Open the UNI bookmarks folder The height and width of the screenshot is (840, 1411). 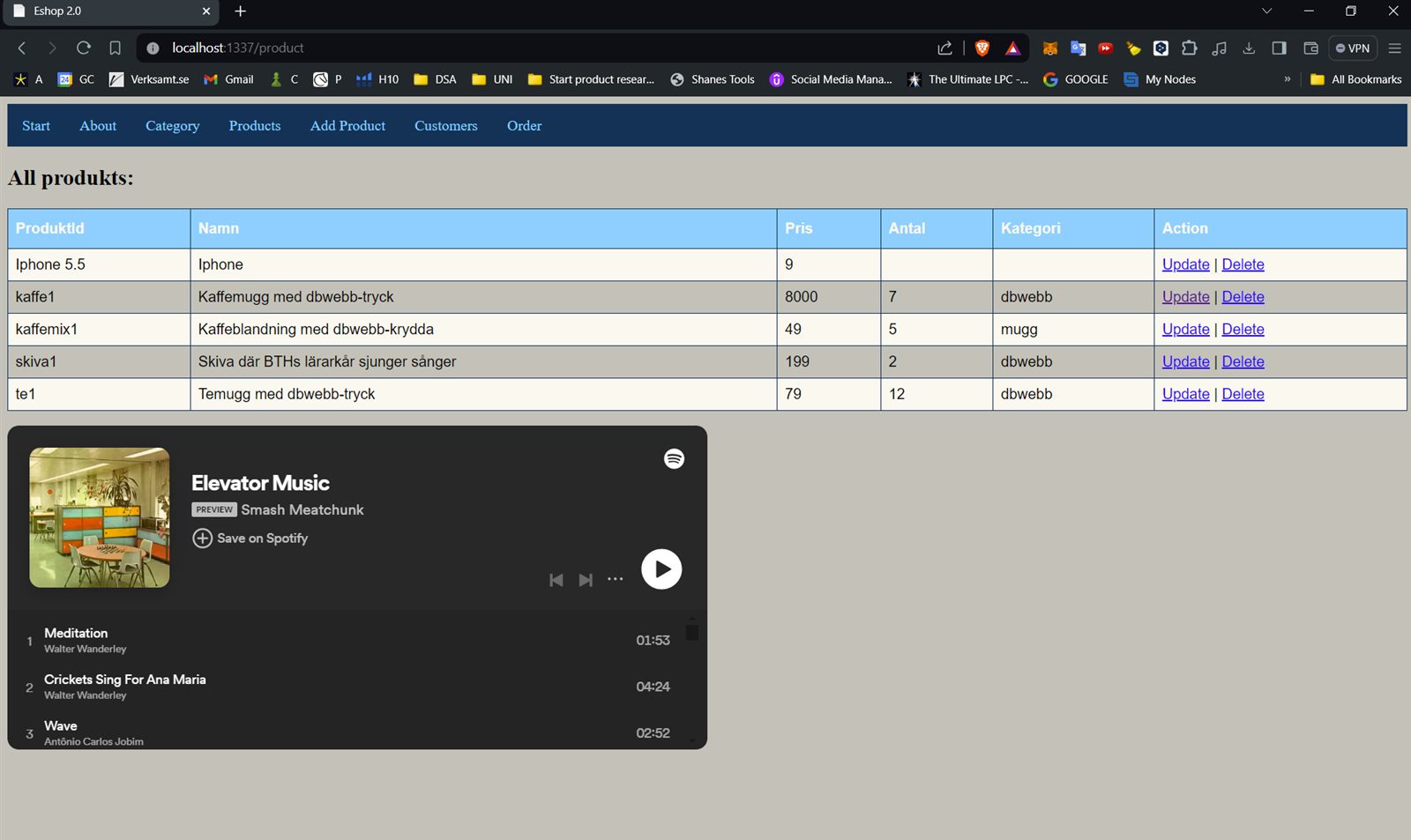492,79
